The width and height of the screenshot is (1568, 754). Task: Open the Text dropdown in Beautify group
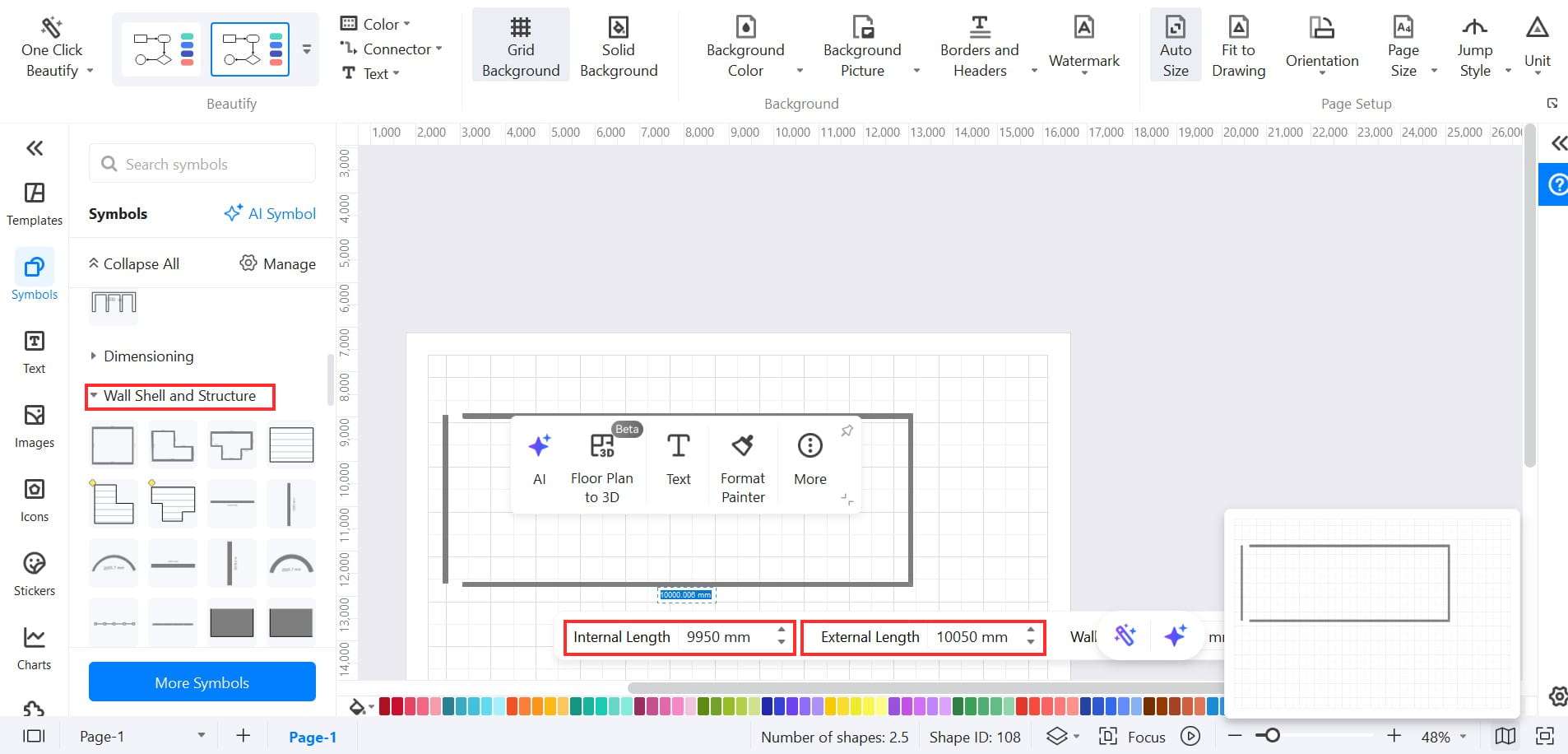click(370, 73)
